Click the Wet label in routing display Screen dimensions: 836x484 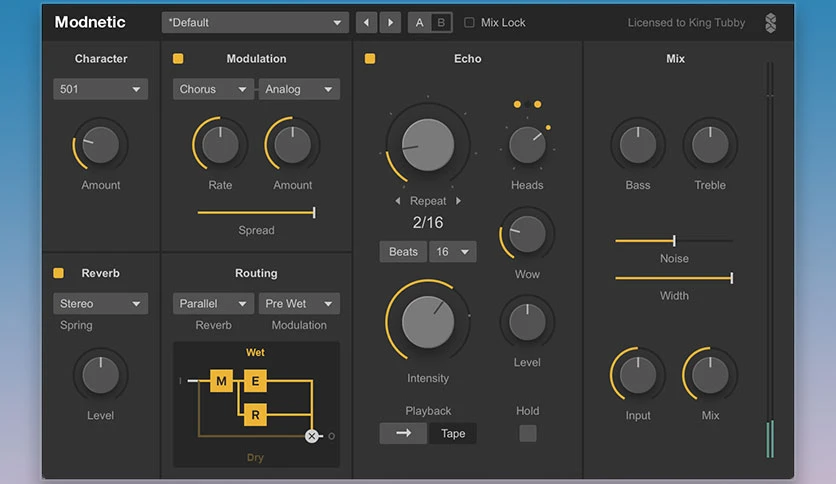coord(255,352)
